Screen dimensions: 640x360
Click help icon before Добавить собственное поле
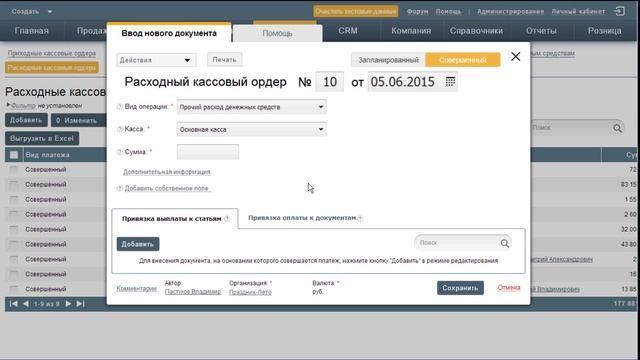click(x=120, y=189)
